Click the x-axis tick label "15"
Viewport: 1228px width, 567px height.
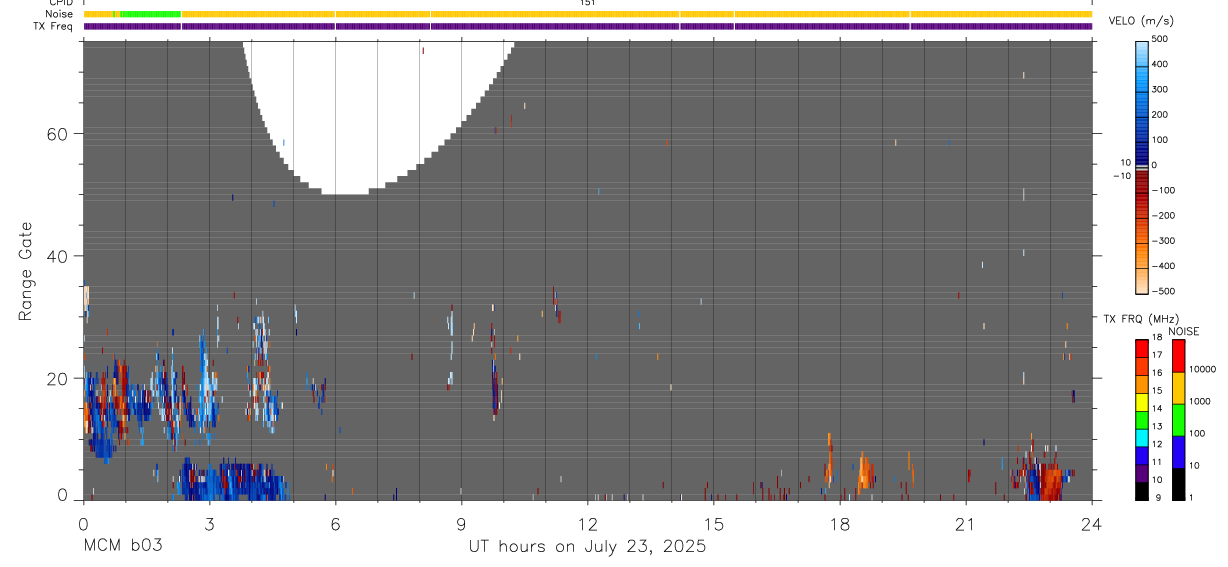[x=713, y=524]
